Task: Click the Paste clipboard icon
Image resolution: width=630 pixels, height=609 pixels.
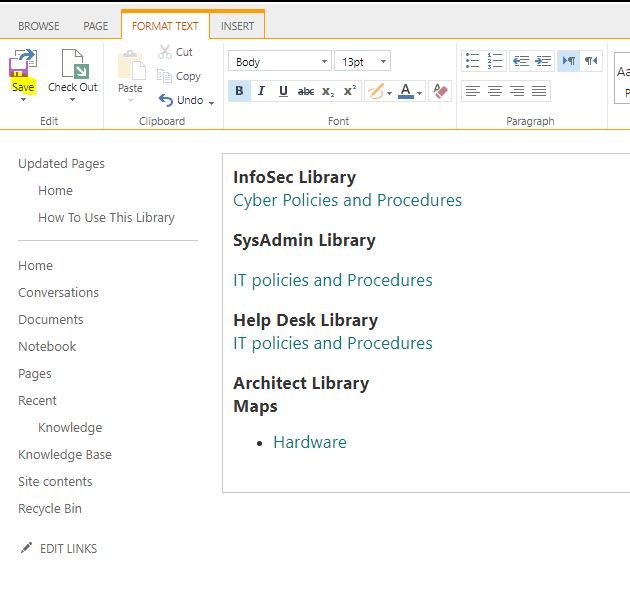Action: coord(131,65)
